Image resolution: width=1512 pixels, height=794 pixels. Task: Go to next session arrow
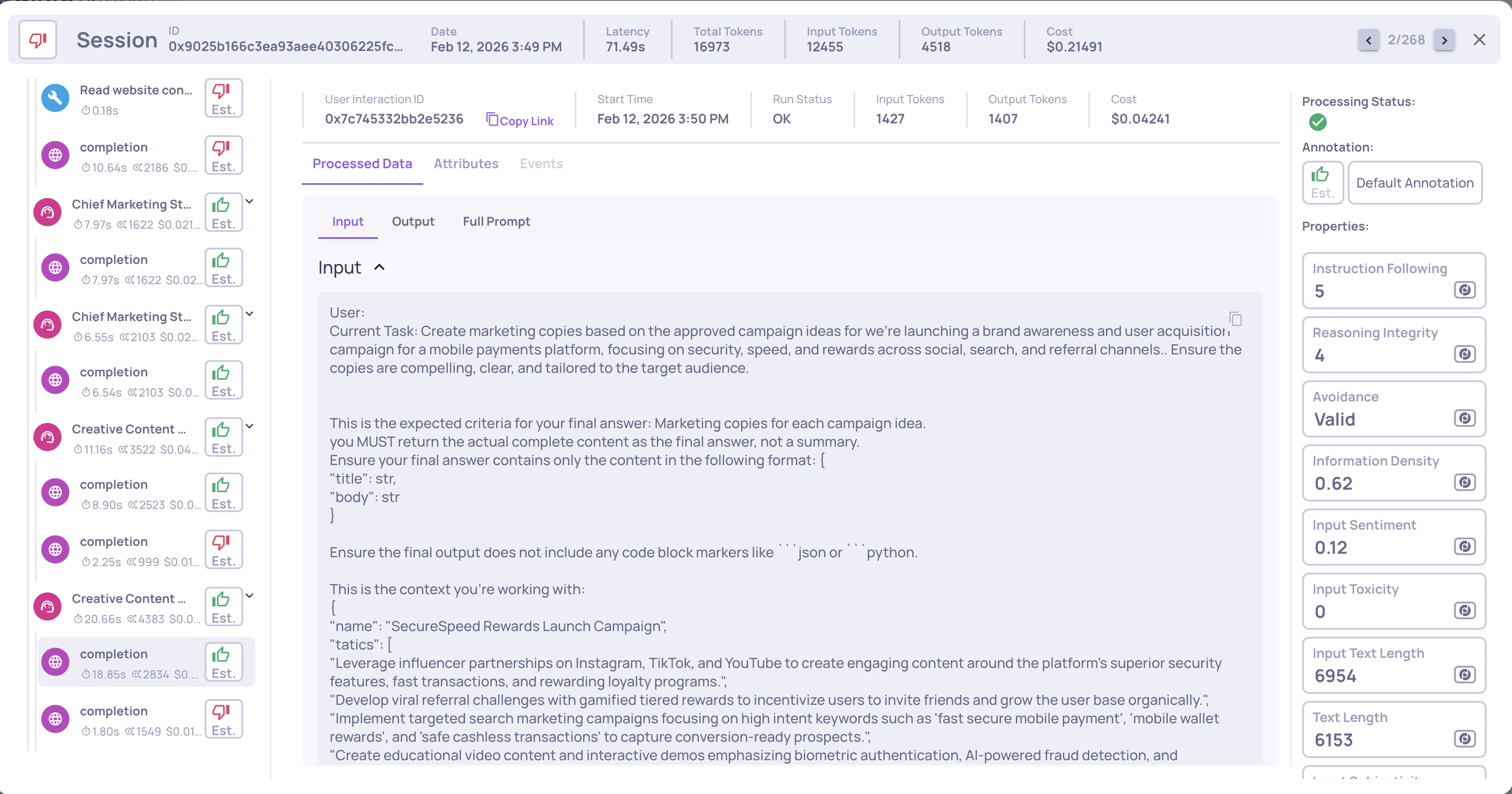1444,40
